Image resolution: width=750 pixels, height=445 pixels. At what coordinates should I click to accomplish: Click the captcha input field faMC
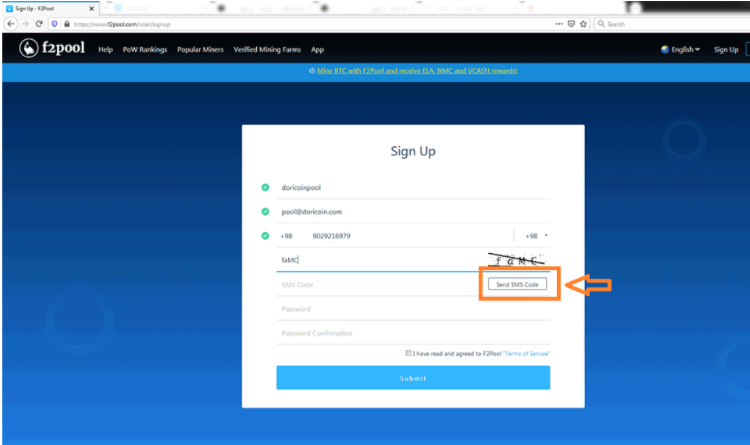[x=380, y=260]
